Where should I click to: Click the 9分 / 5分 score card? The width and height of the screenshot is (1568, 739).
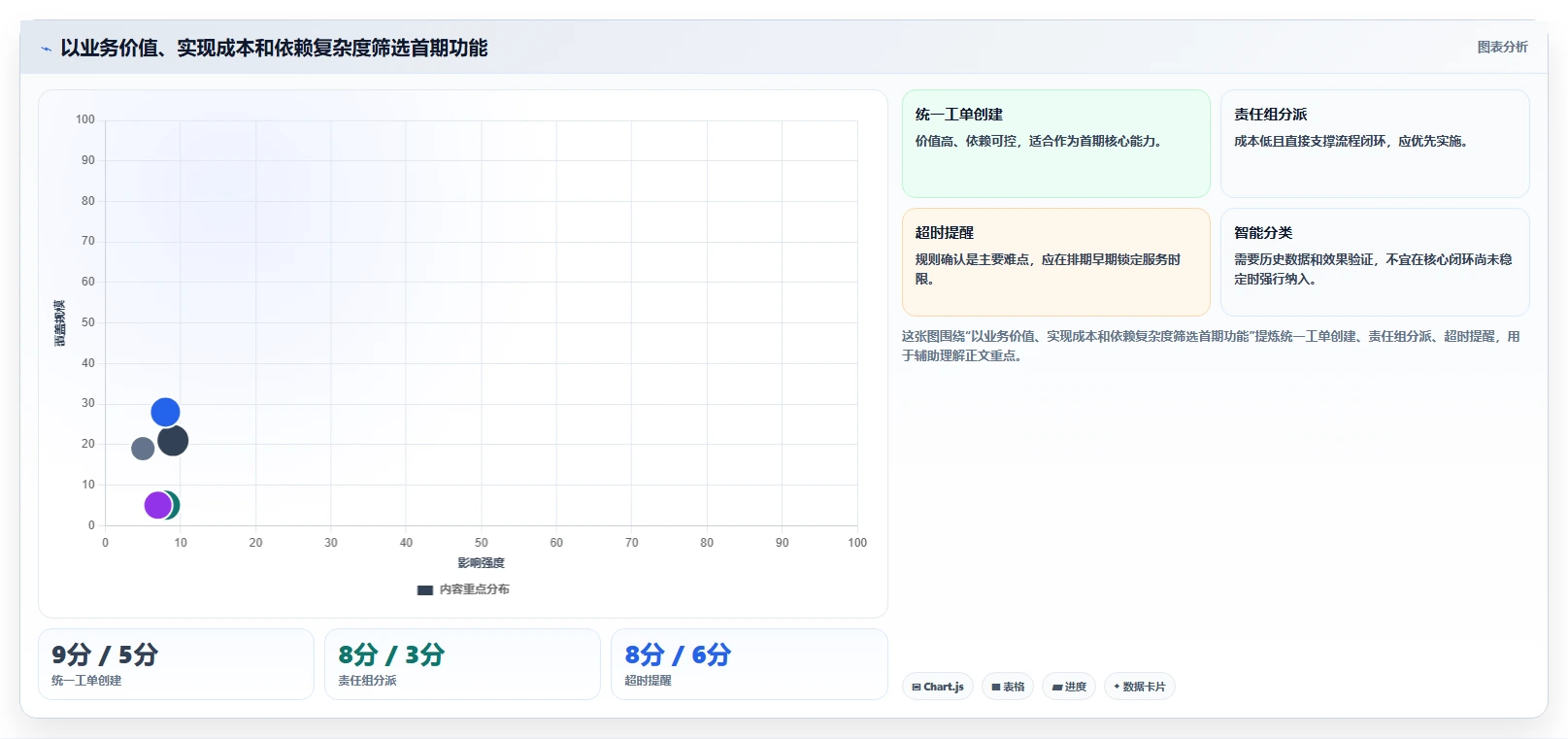(x=176, y=664)
